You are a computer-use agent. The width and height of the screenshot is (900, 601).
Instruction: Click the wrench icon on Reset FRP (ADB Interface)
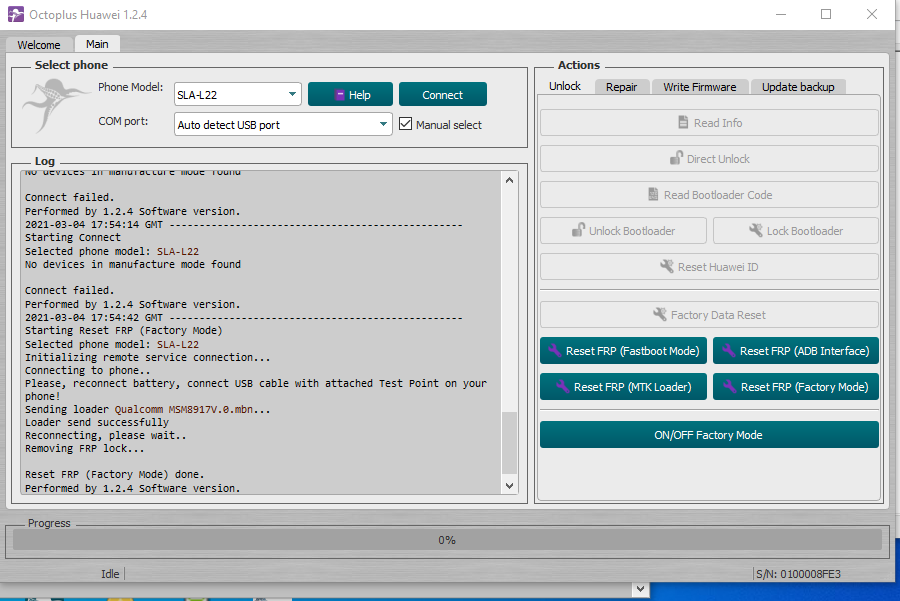tap(728, 350)
